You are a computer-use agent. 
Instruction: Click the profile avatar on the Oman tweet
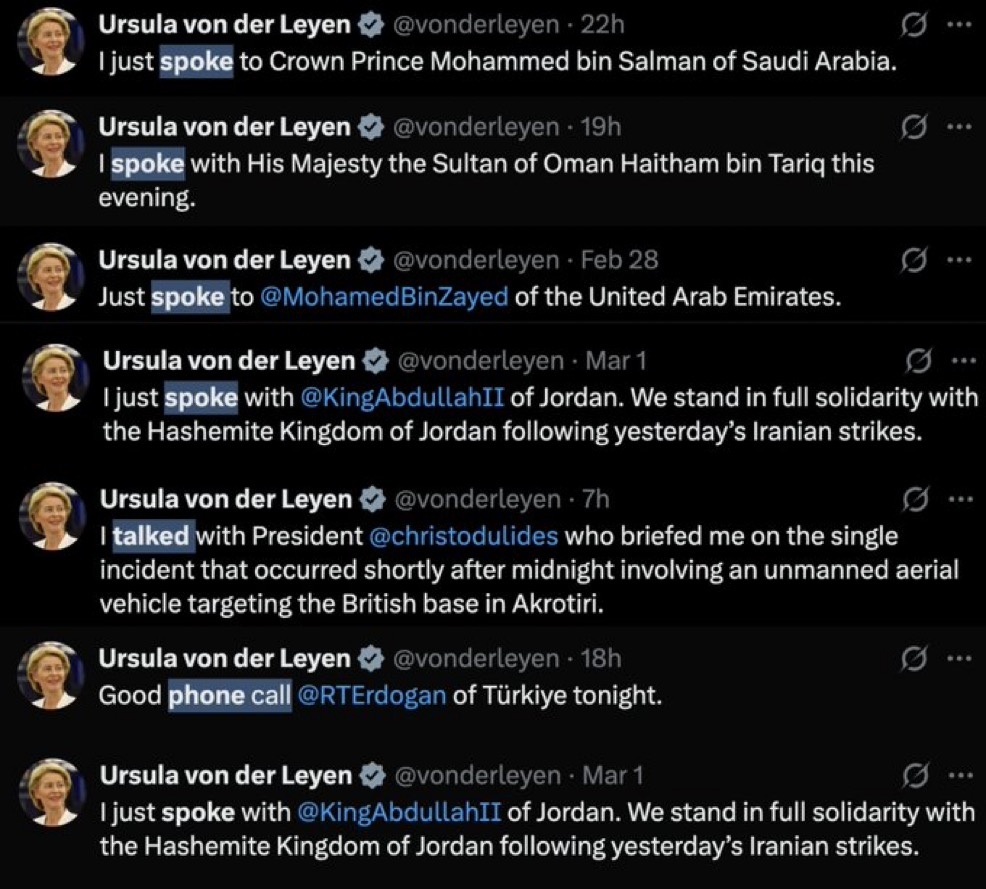pyautogui.click(x=51, y=142)
